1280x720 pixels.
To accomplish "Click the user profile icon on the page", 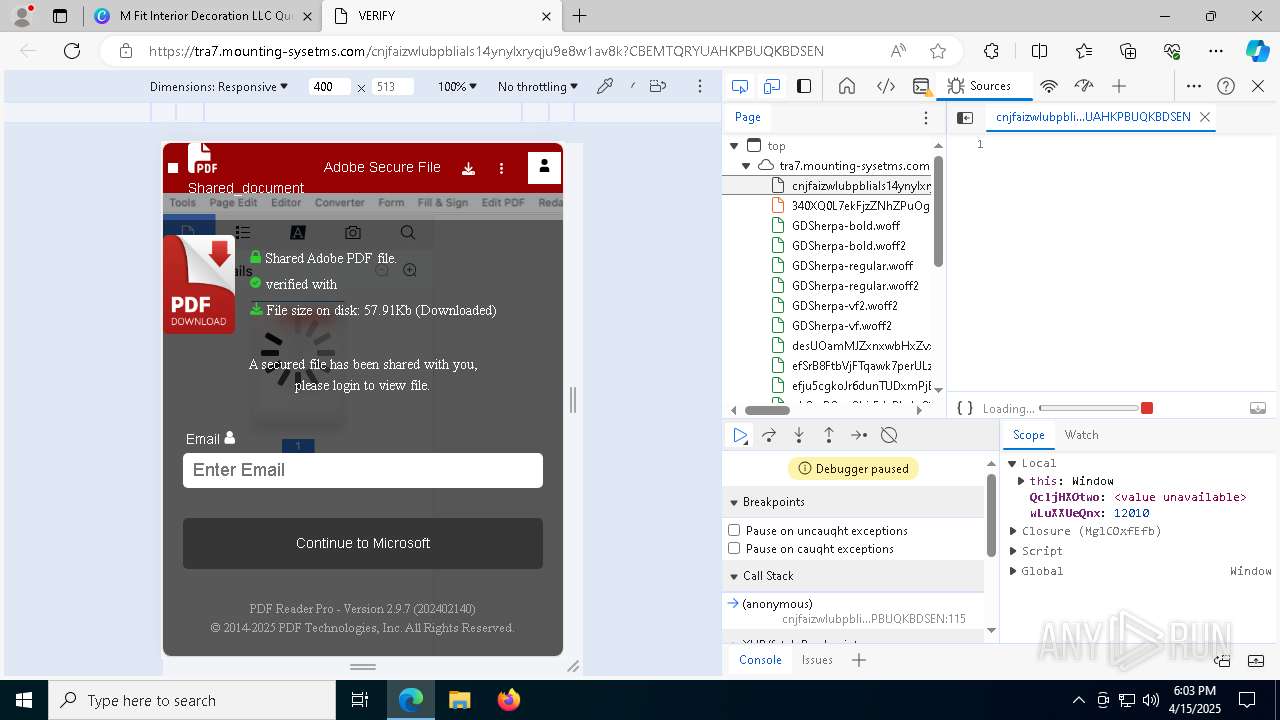I will [544, 167].
